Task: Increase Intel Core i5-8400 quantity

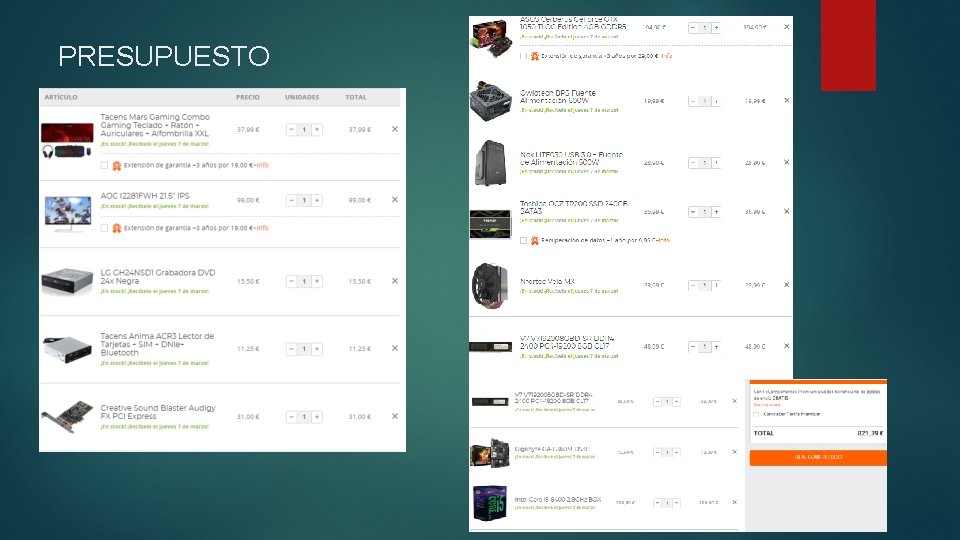Action: tap(677, 503)
